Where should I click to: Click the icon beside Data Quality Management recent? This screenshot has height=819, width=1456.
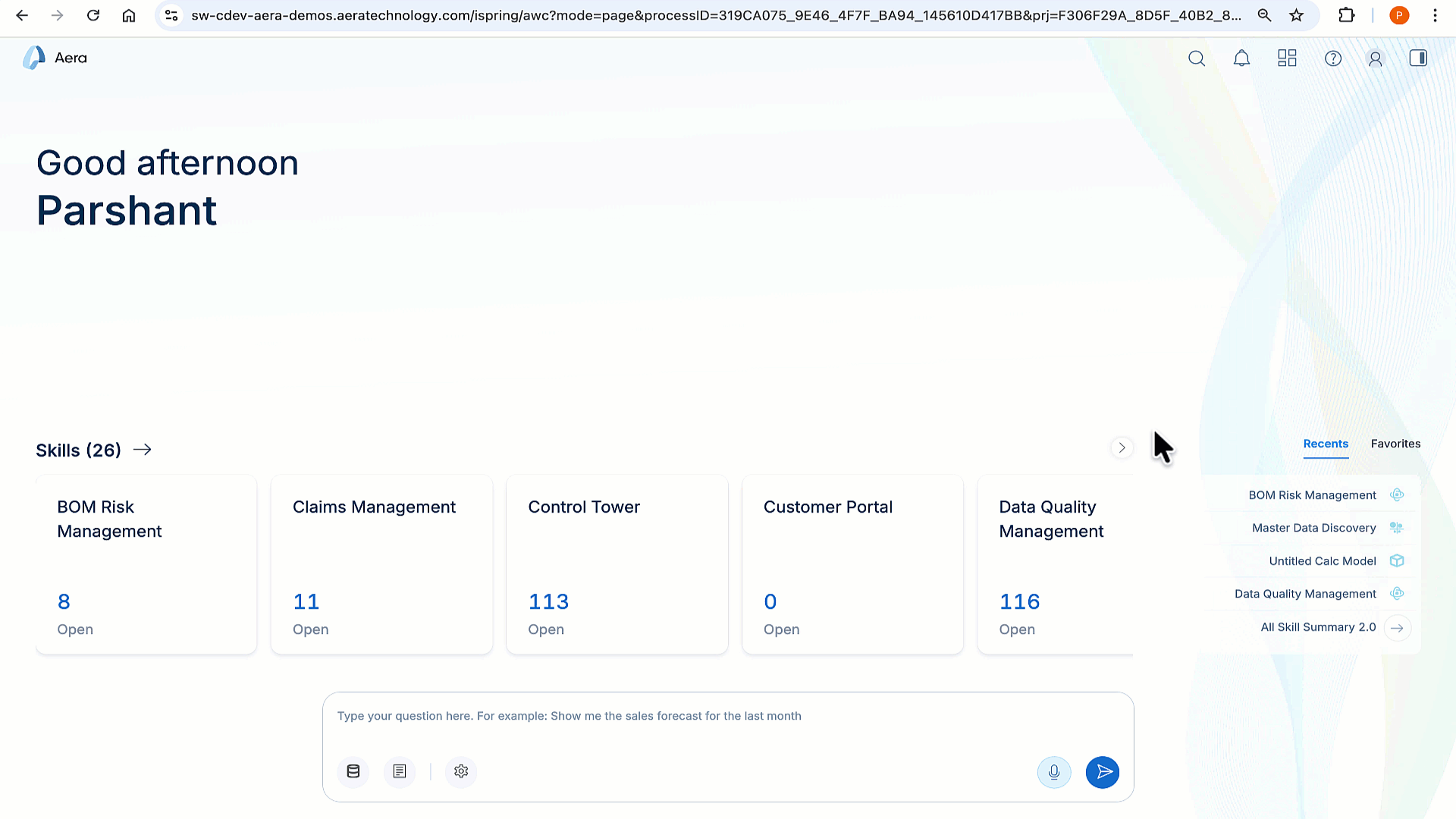pyautogui.click(x=1397, y=594)
